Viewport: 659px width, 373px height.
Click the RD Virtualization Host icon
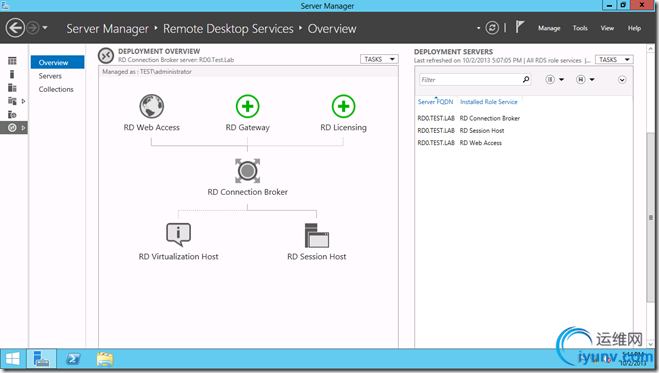pos(179,234)
